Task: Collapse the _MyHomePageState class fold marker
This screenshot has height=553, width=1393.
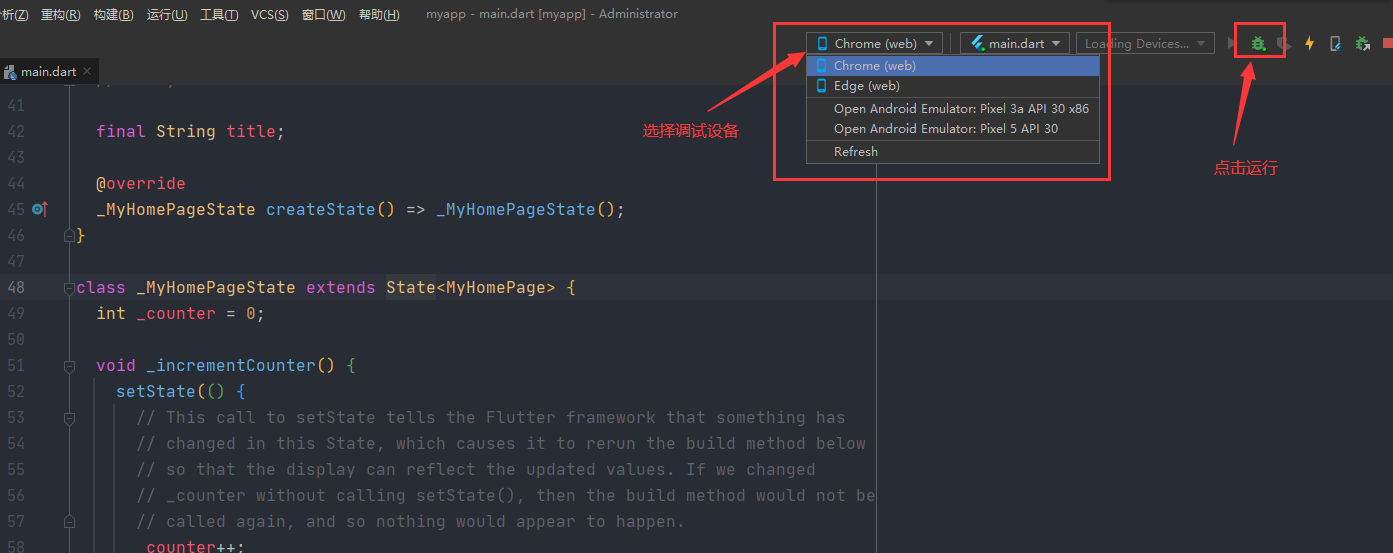Action: point(69,288)
